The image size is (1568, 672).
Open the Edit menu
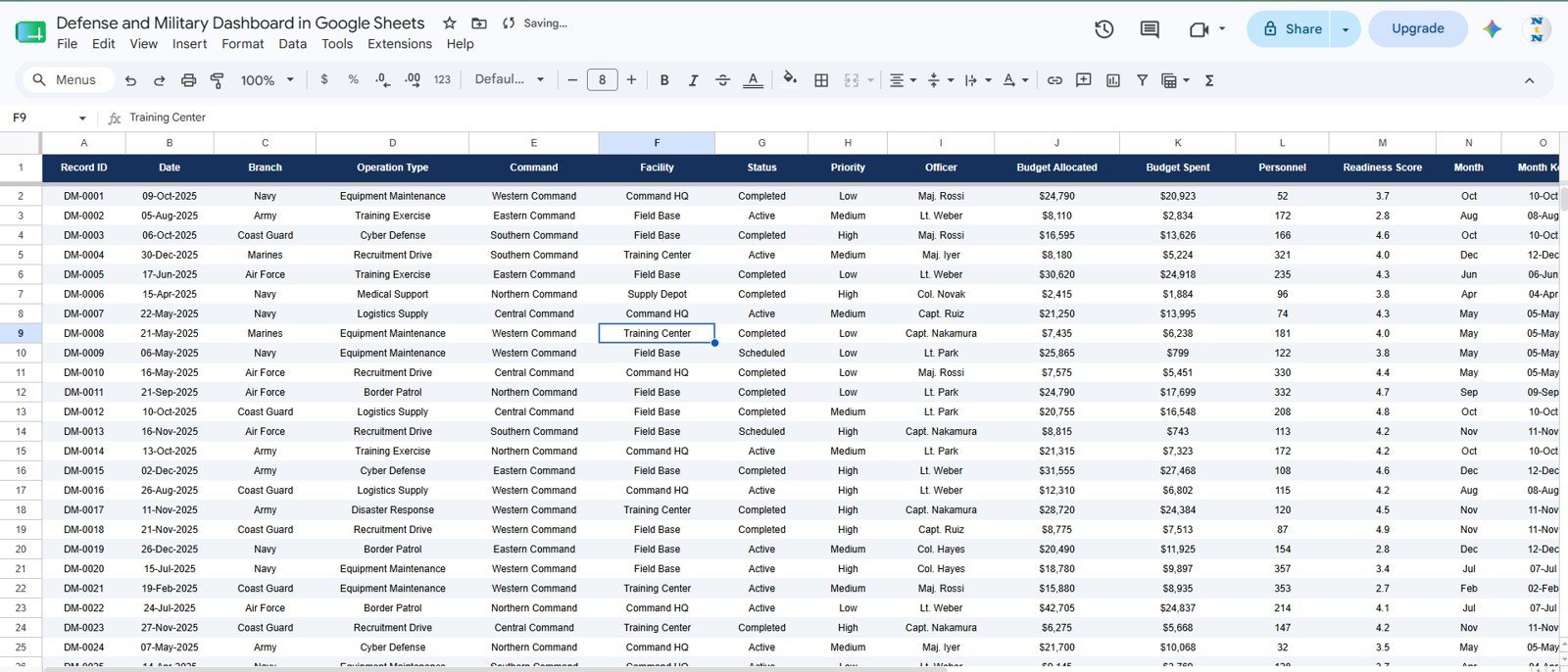coord(103,44)
